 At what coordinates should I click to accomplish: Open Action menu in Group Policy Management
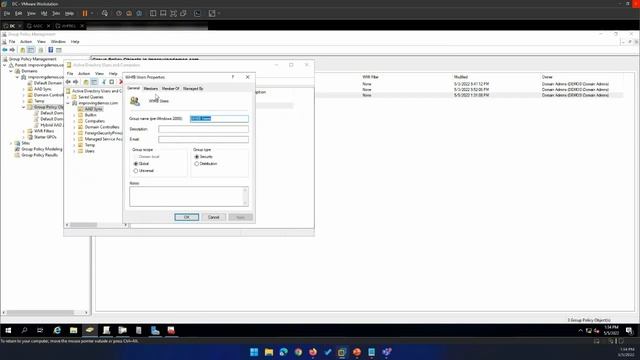pos(26,42)
